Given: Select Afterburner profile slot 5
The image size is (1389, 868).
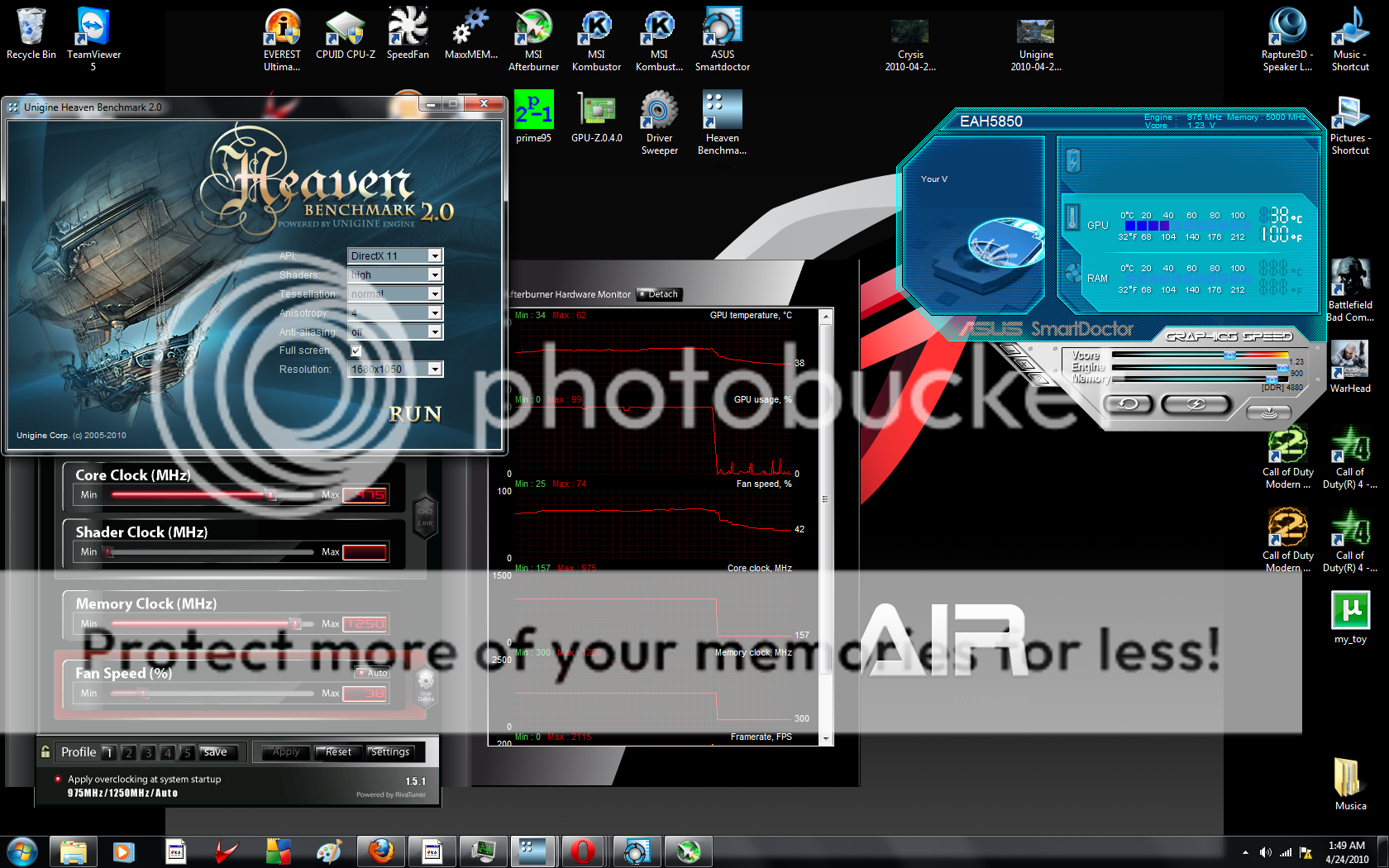Looking at the screenshot, I should (x=187, y=752).
